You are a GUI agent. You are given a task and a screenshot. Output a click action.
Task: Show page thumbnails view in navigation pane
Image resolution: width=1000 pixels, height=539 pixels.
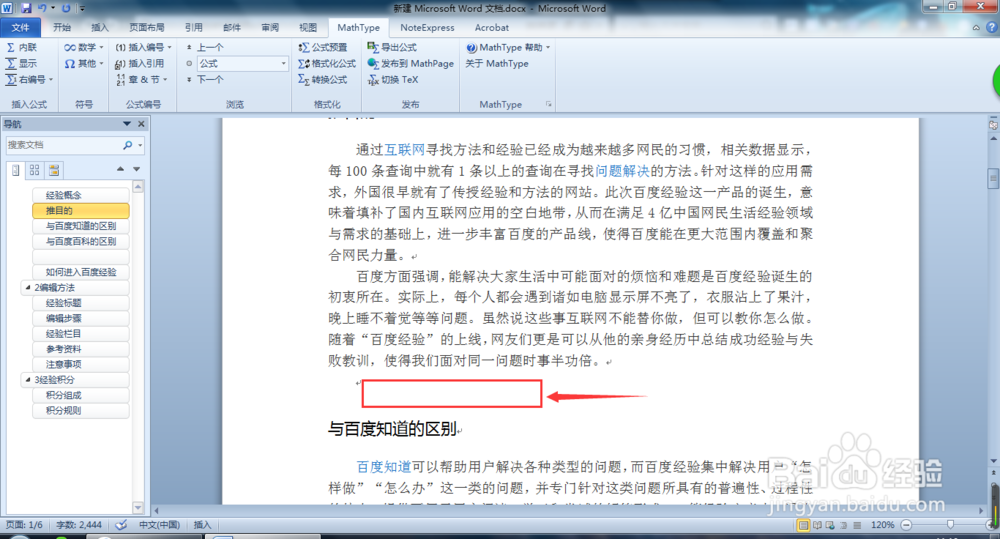34,170
